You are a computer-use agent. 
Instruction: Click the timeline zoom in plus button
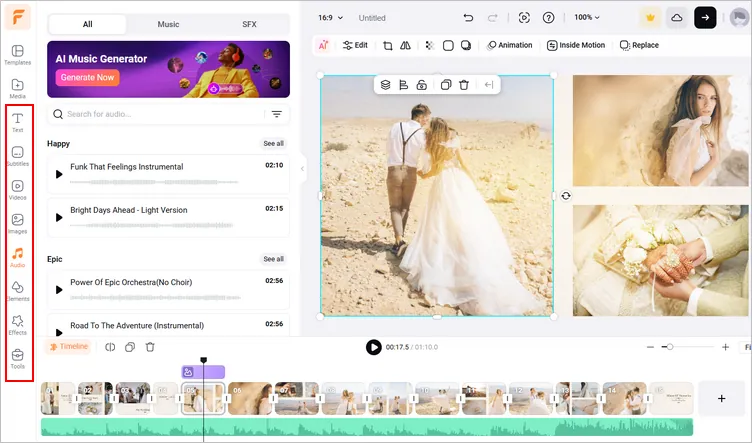[x=725, y=347]
